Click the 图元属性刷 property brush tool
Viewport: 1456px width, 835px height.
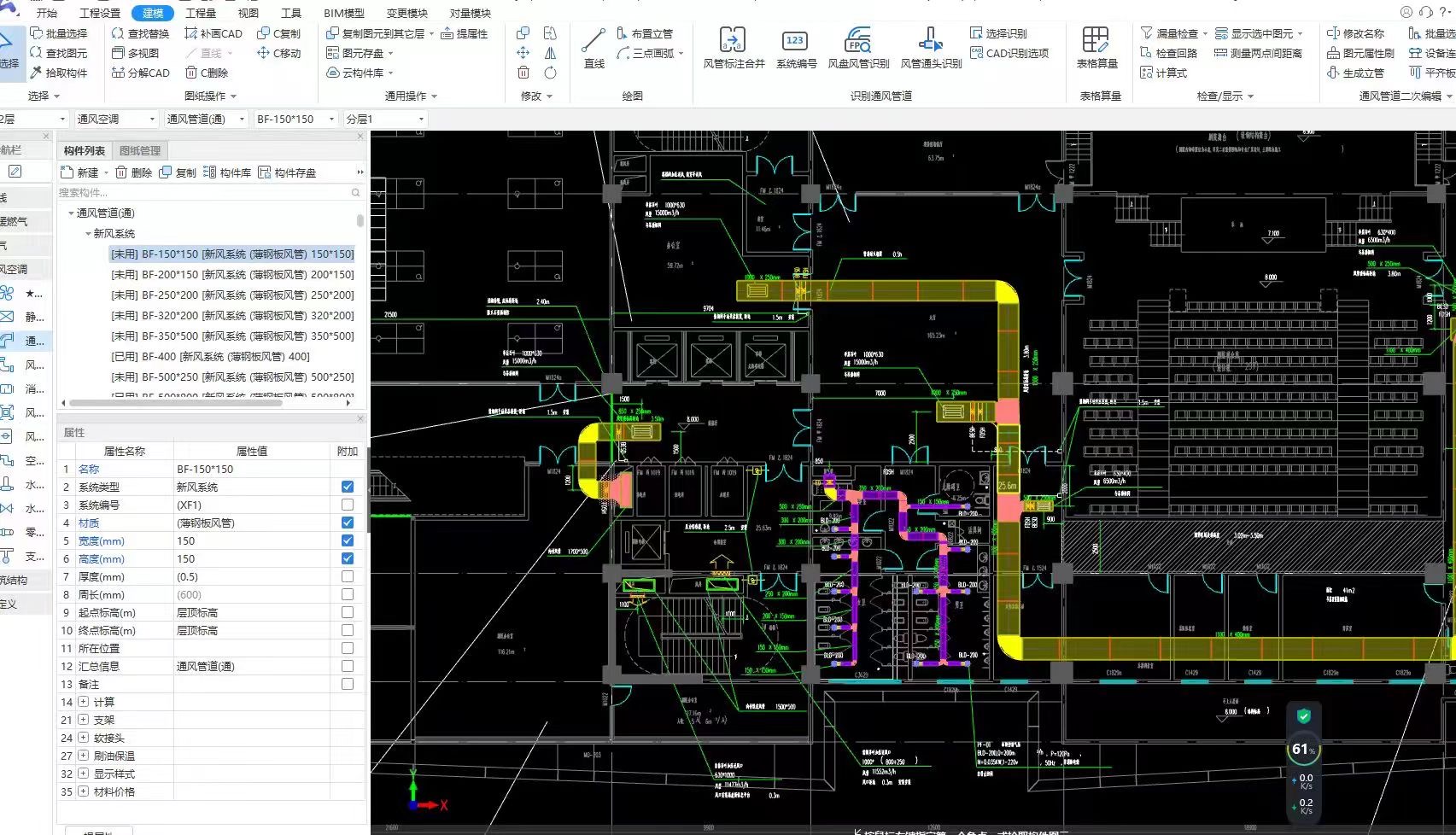pos(1360,53)
